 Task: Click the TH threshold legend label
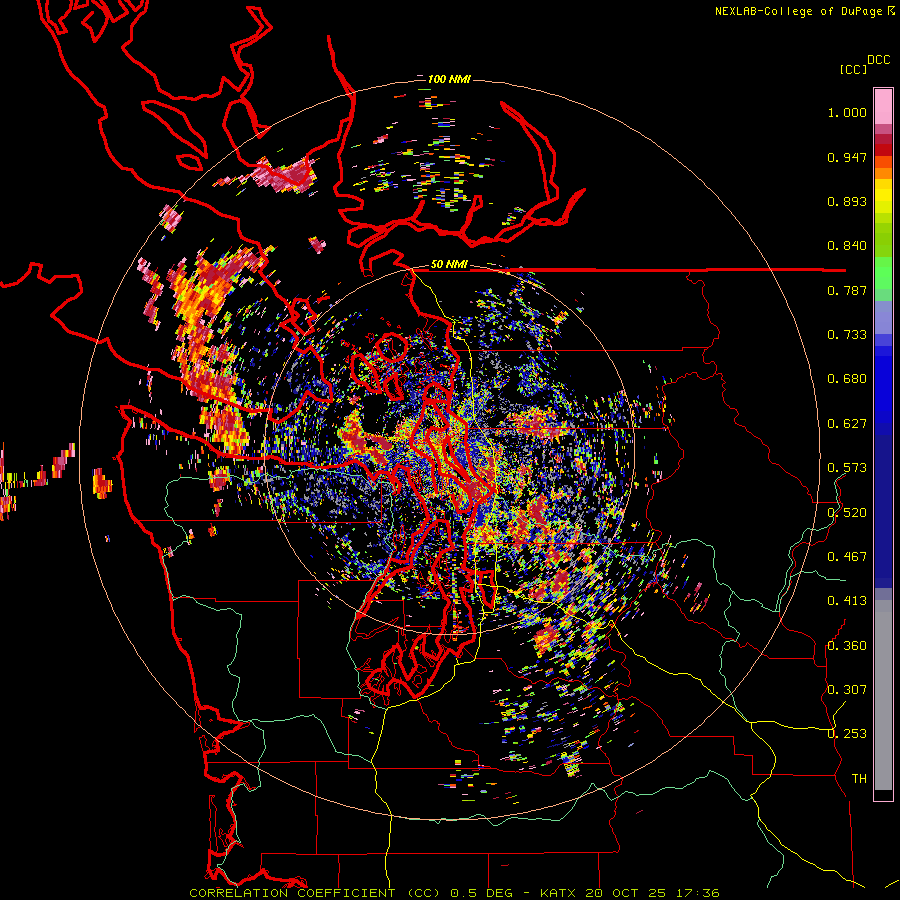(859, 779)
